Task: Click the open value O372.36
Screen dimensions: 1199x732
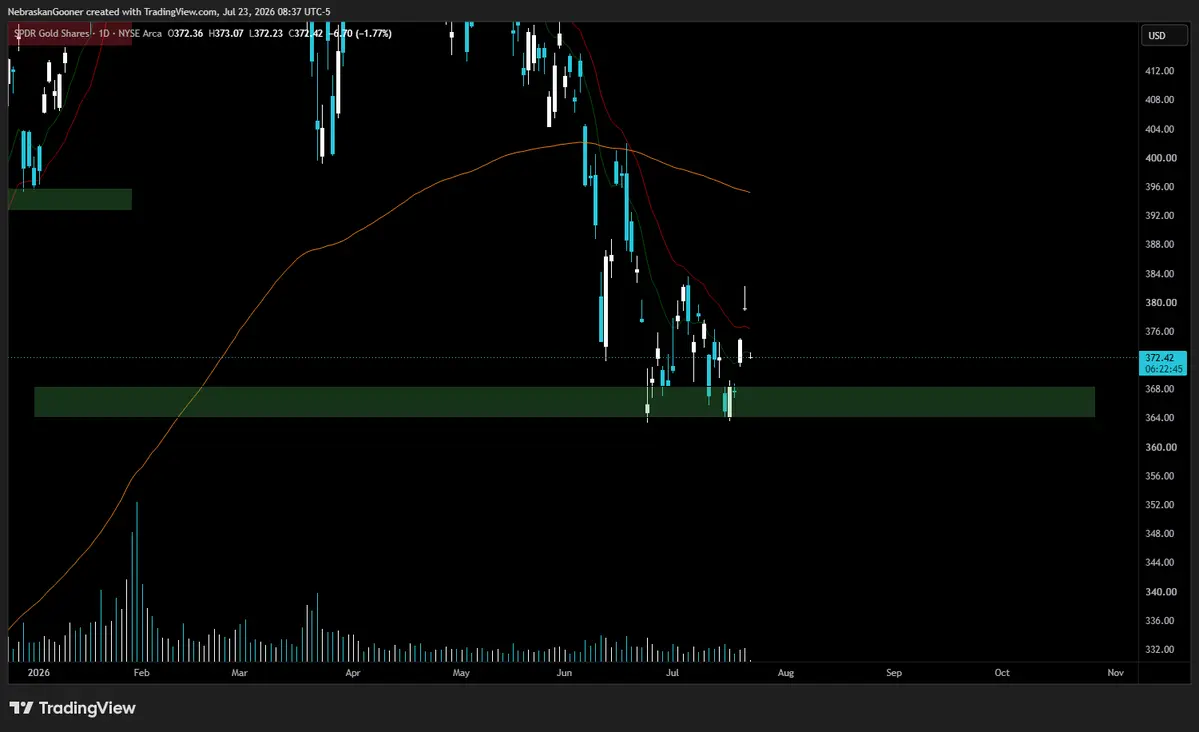Action: pyautogui.click(x=185, y=34)
